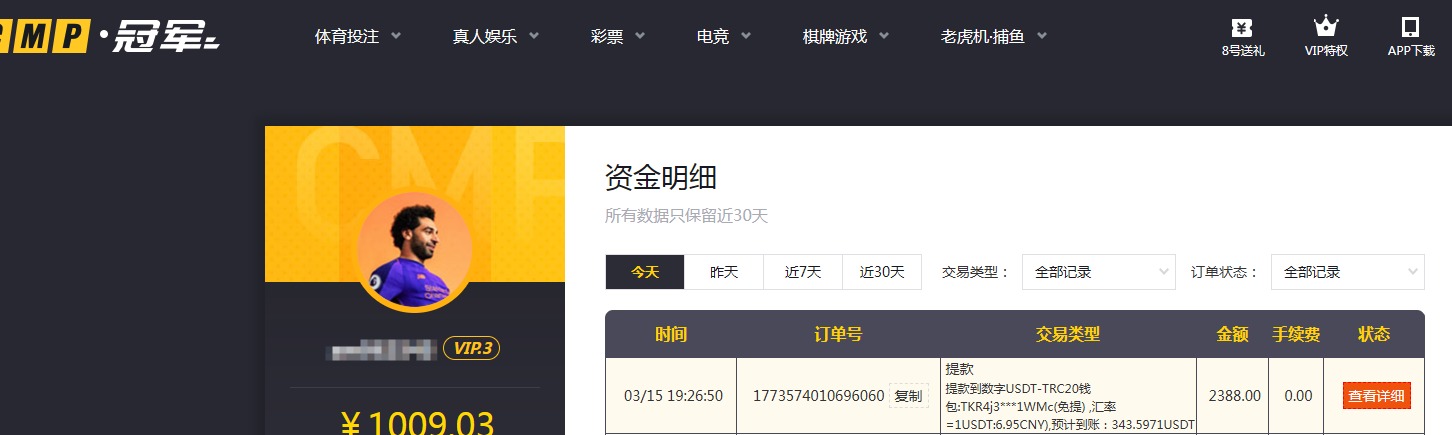Image resolution: width=1452 pixels, height=435 pixels.
Task: Open the 交易类型 dropdown
Action: tap(1099, 272)
